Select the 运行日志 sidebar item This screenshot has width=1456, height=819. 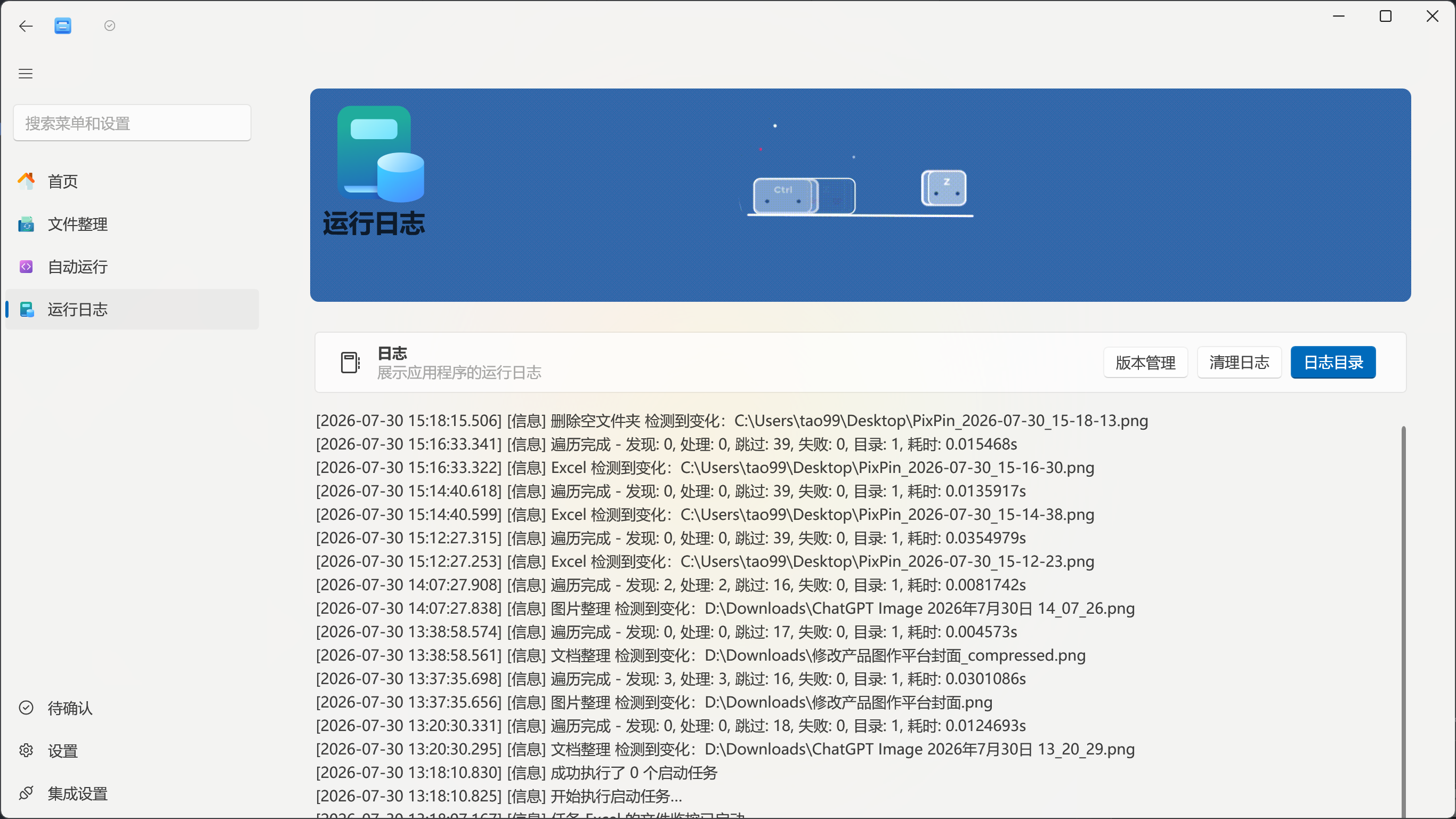click(x=132, y=309)
